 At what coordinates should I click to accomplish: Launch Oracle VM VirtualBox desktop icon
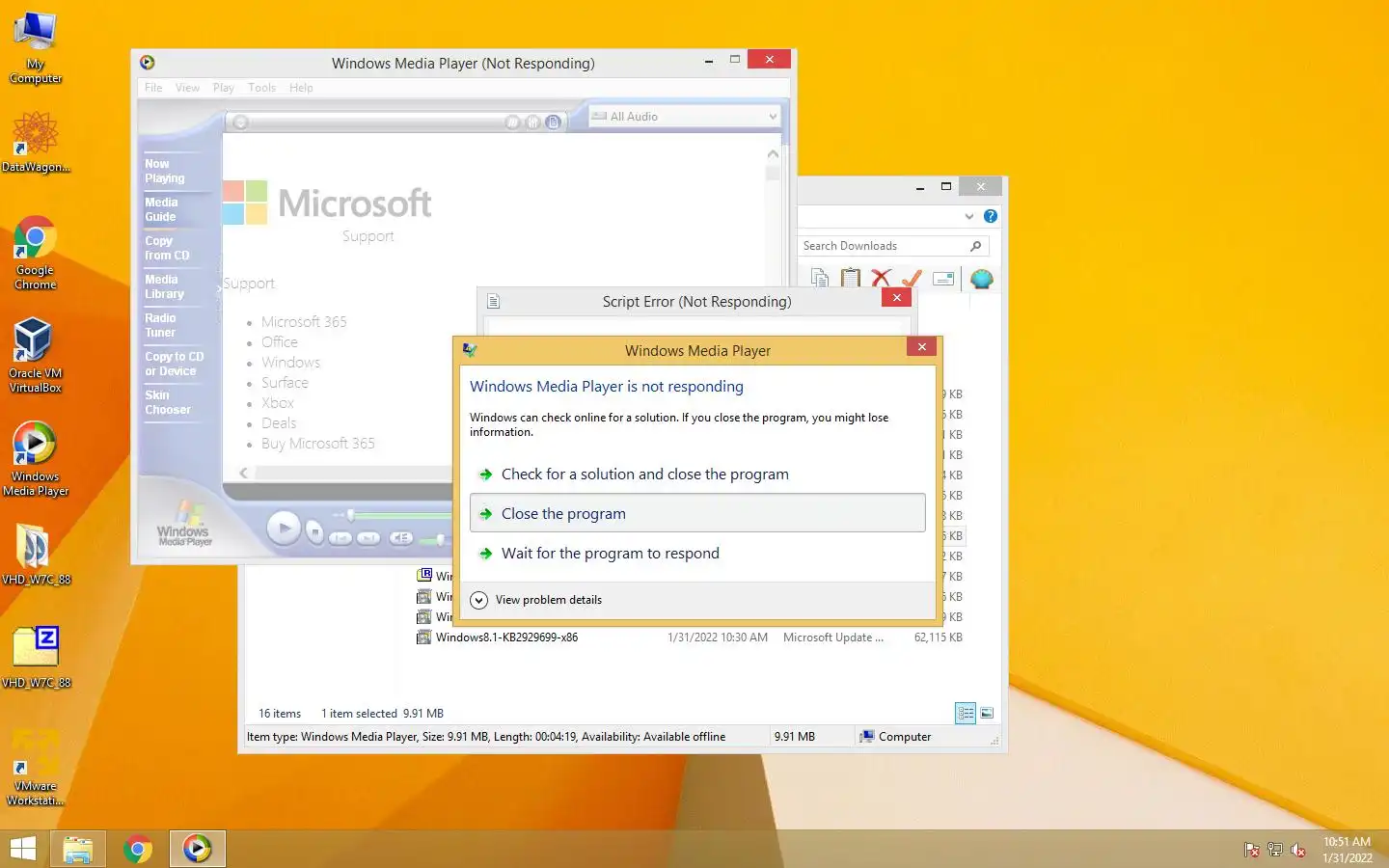(36, 355)
